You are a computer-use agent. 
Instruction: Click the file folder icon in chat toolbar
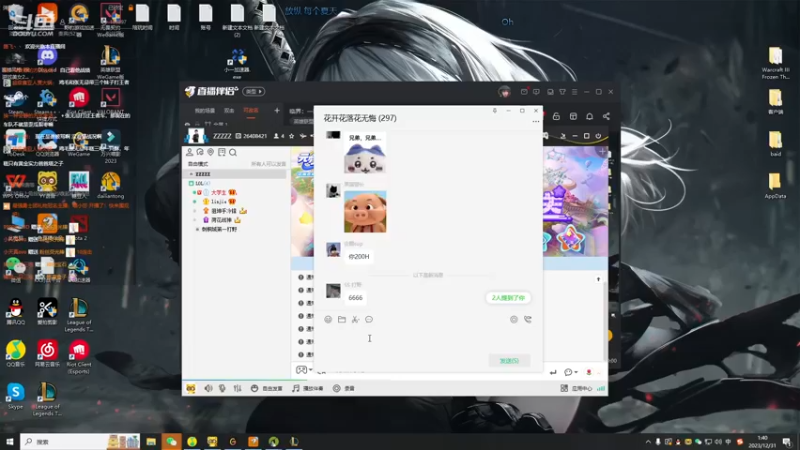tap(342, 319)
